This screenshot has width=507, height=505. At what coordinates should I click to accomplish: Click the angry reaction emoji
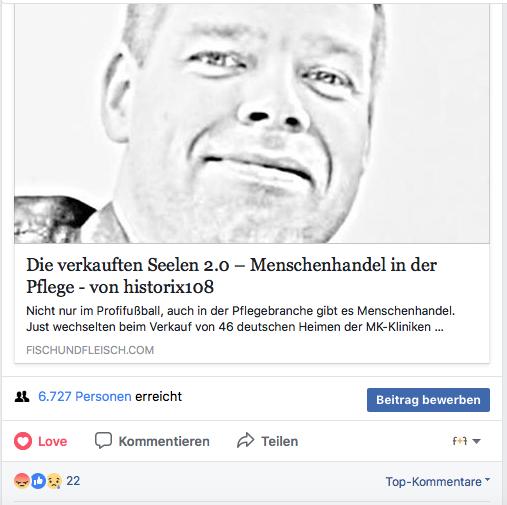coord(22,481)
